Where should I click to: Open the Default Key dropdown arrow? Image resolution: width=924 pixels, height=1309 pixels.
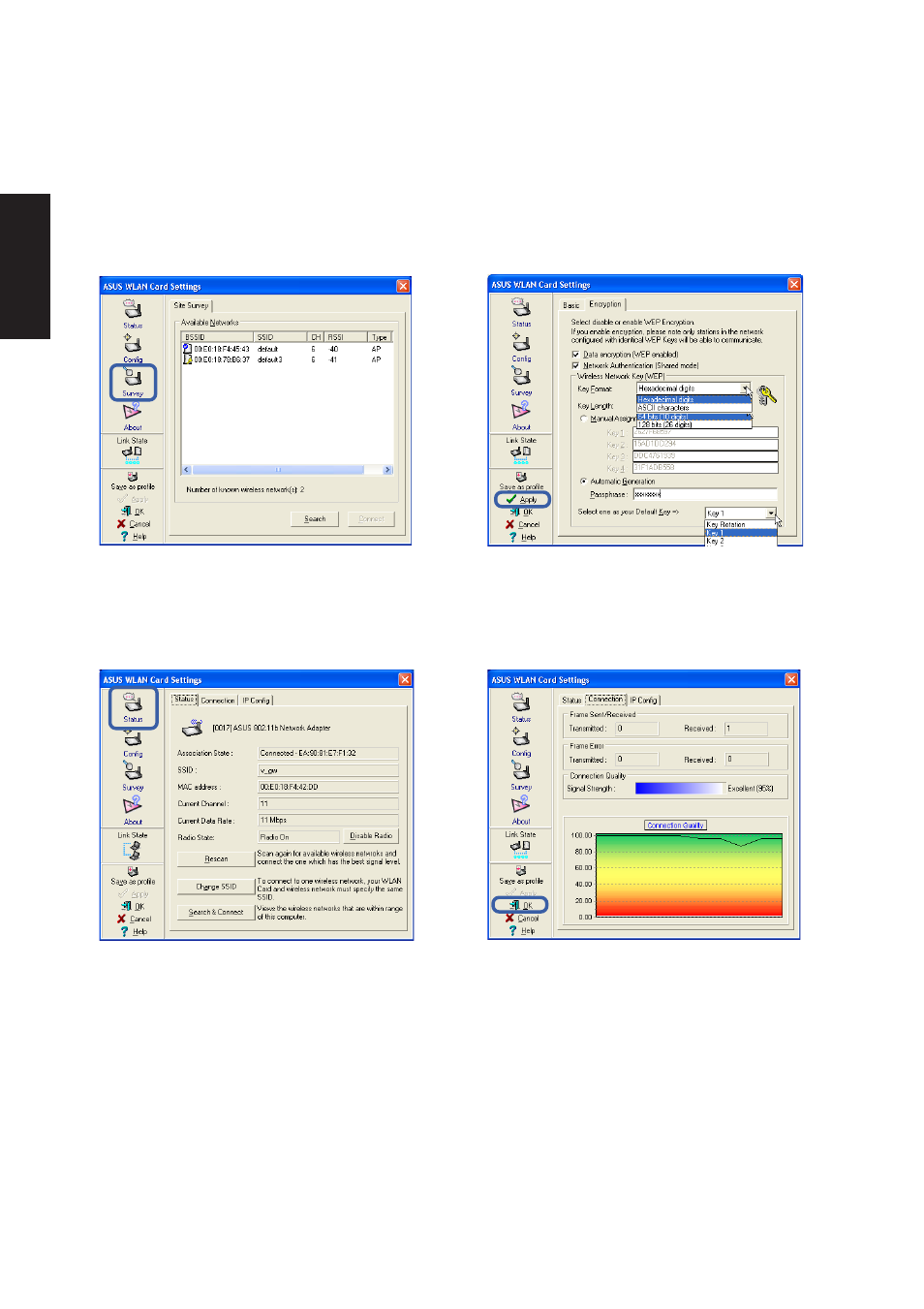(771, 514)
